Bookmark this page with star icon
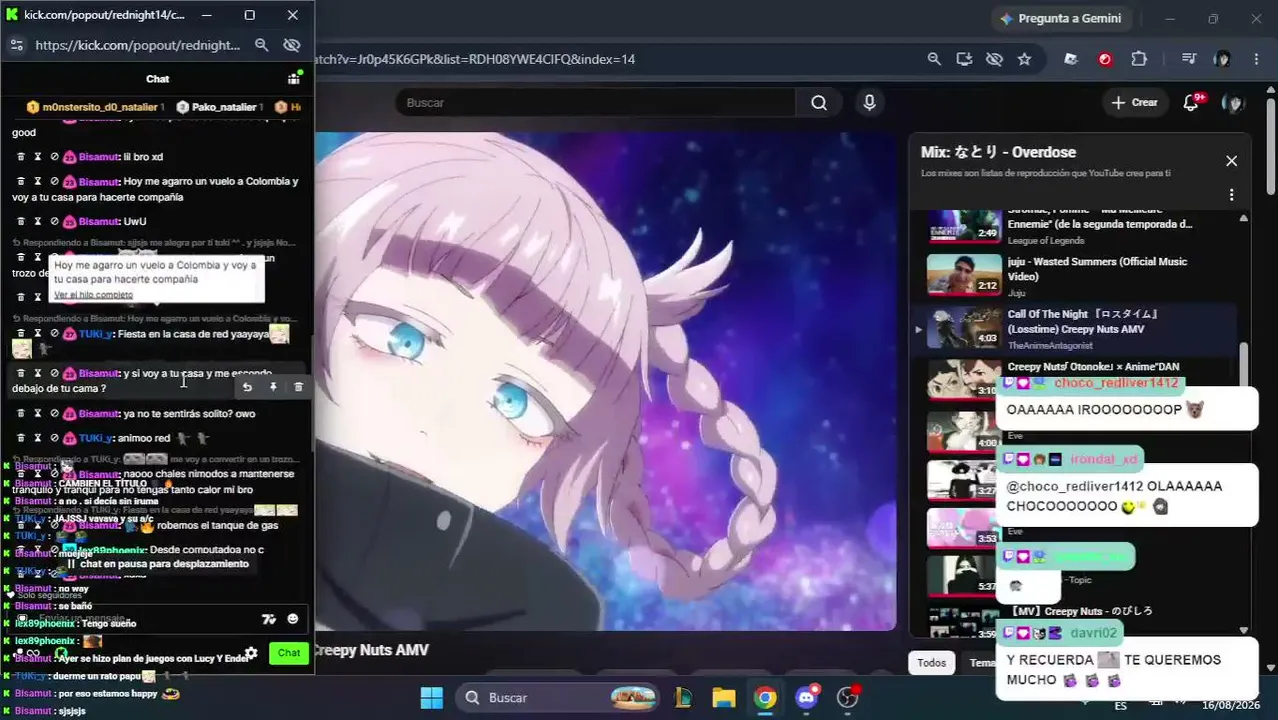Image resolution: width=1278 pixels, height=720 pixels. coord(1024,59)
